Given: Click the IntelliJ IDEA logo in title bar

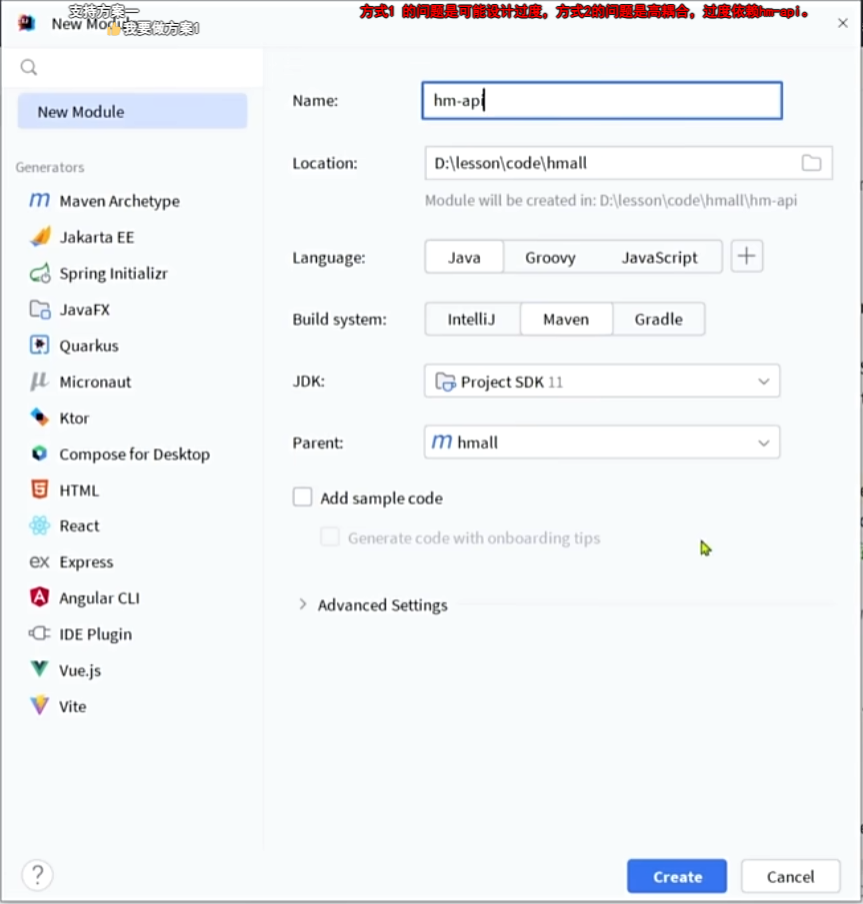Looking at the screenshot, I should pyautogui.click(x=27, y=24).
